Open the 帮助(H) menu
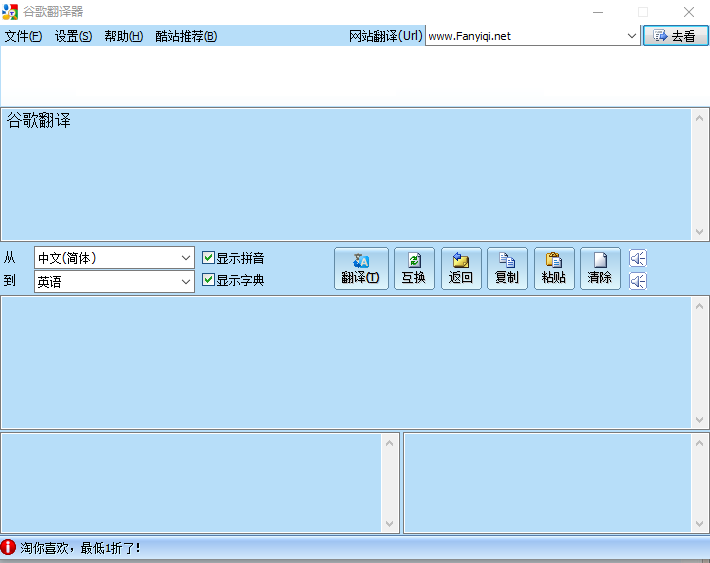710x563 pixels. pos(124,36)
